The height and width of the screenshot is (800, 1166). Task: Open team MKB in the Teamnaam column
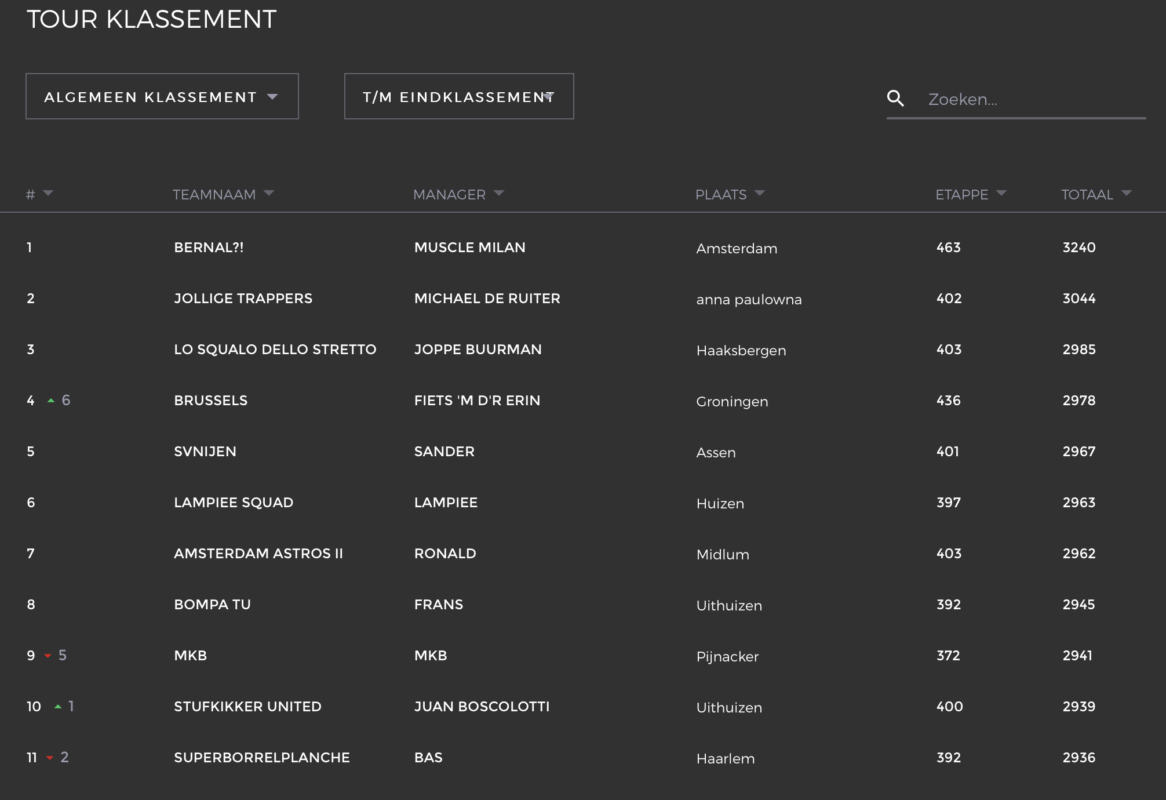click(x=190, y=656)
